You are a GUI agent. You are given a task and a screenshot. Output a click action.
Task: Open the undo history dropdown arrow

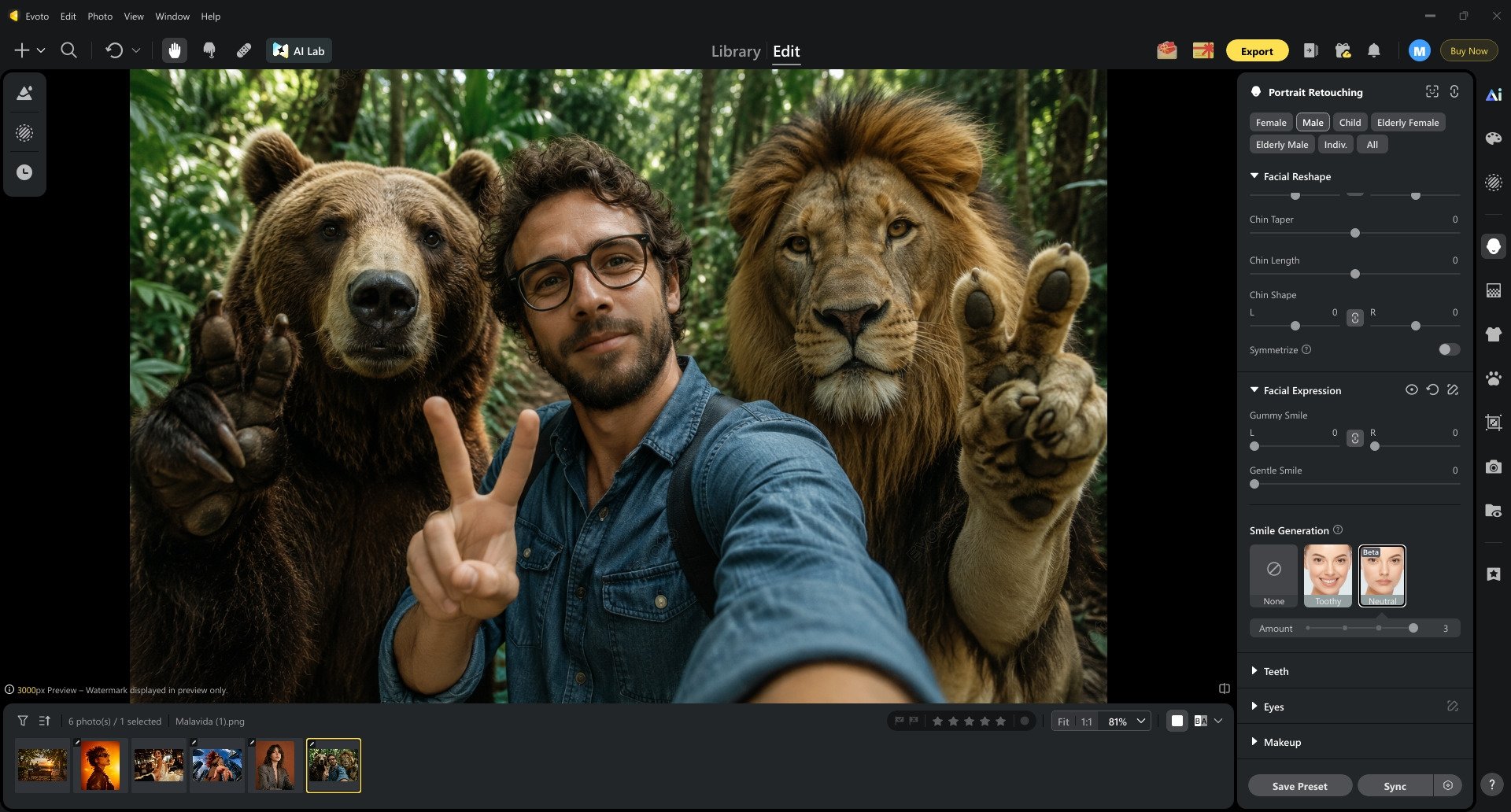click(x=136, y=50)
